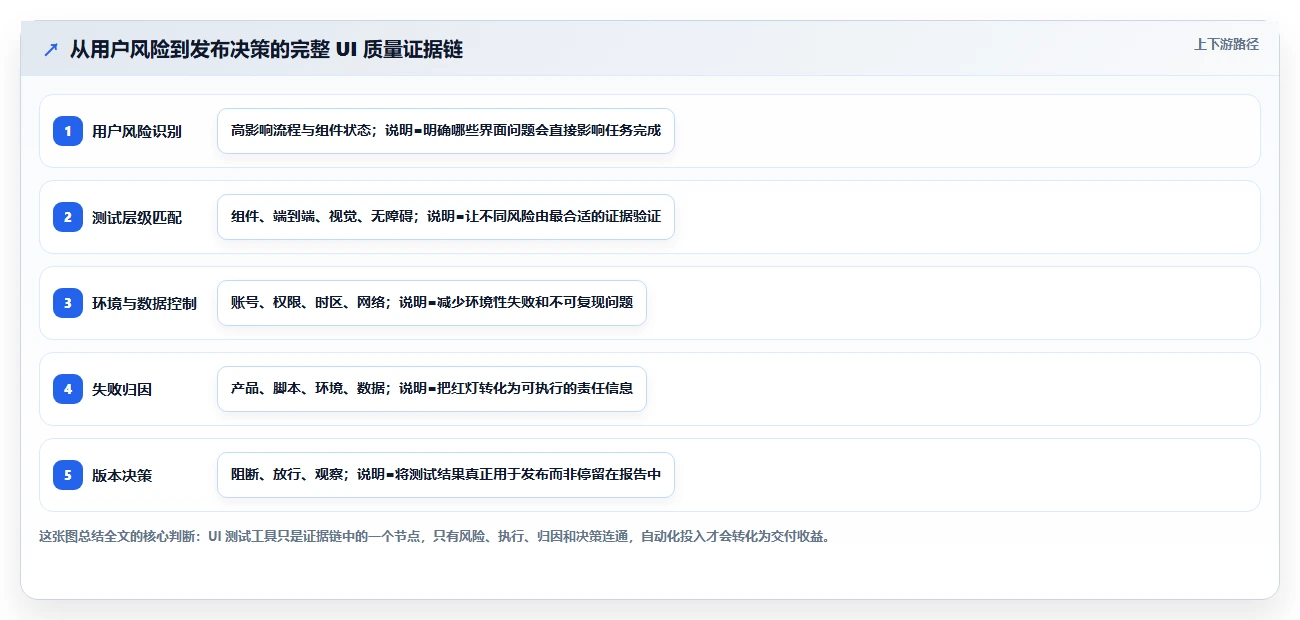Select step number badge 4
1300x620 pixels.
68,389
